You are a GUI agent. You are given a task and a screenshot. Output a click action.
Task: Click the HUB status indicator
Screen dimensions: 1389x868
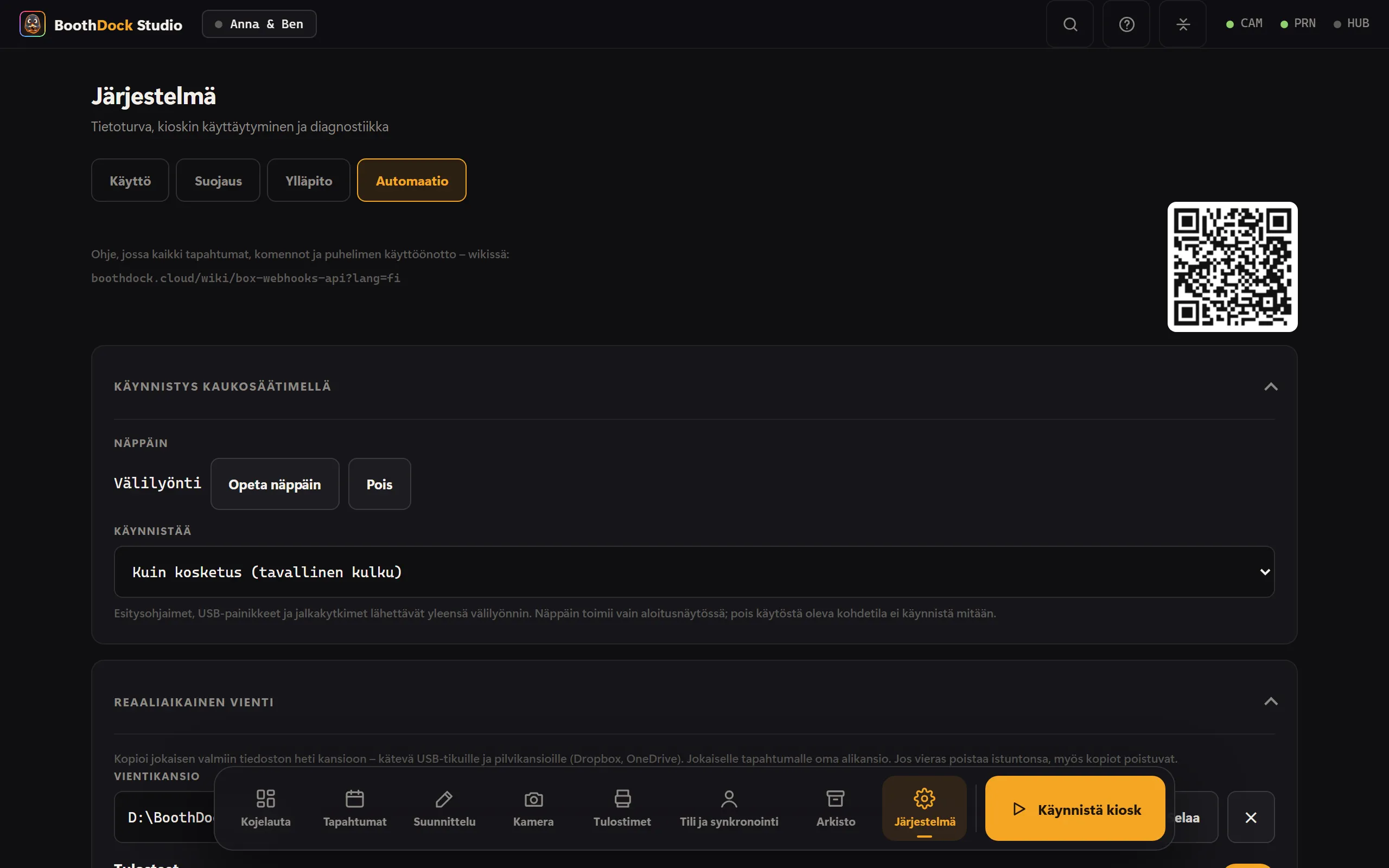pos(1351,23)
